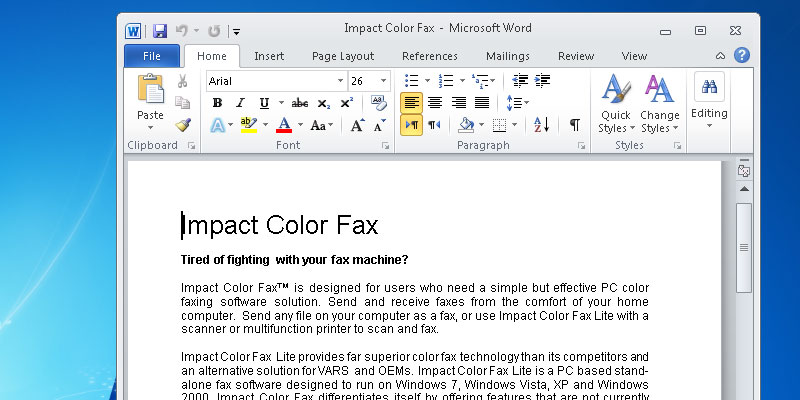This screenshot has width=800, height=400.
Task: Open the Arial font name dropdown
Action: [x=340, y=81]
